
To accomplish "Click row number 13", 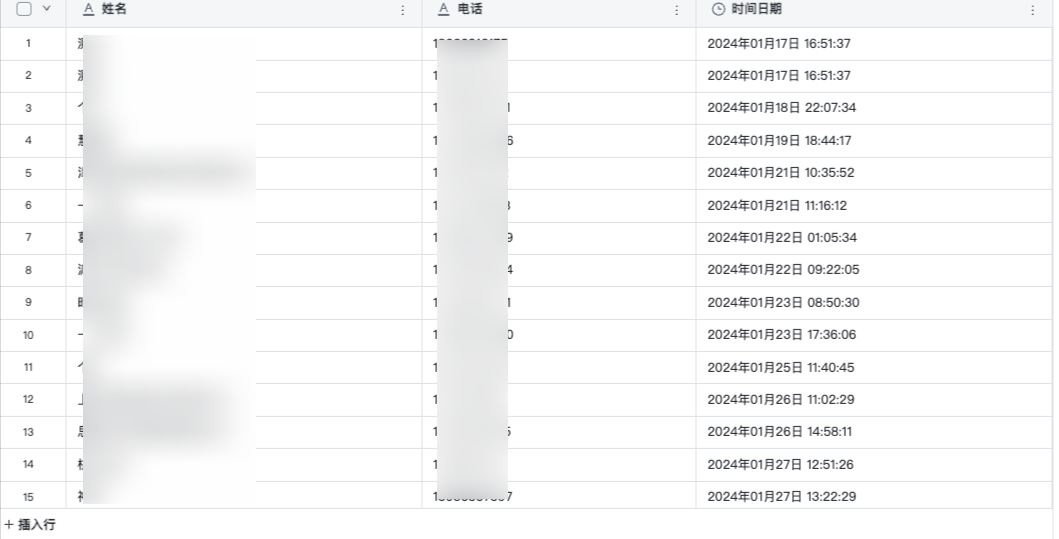I will coord(28,432).
